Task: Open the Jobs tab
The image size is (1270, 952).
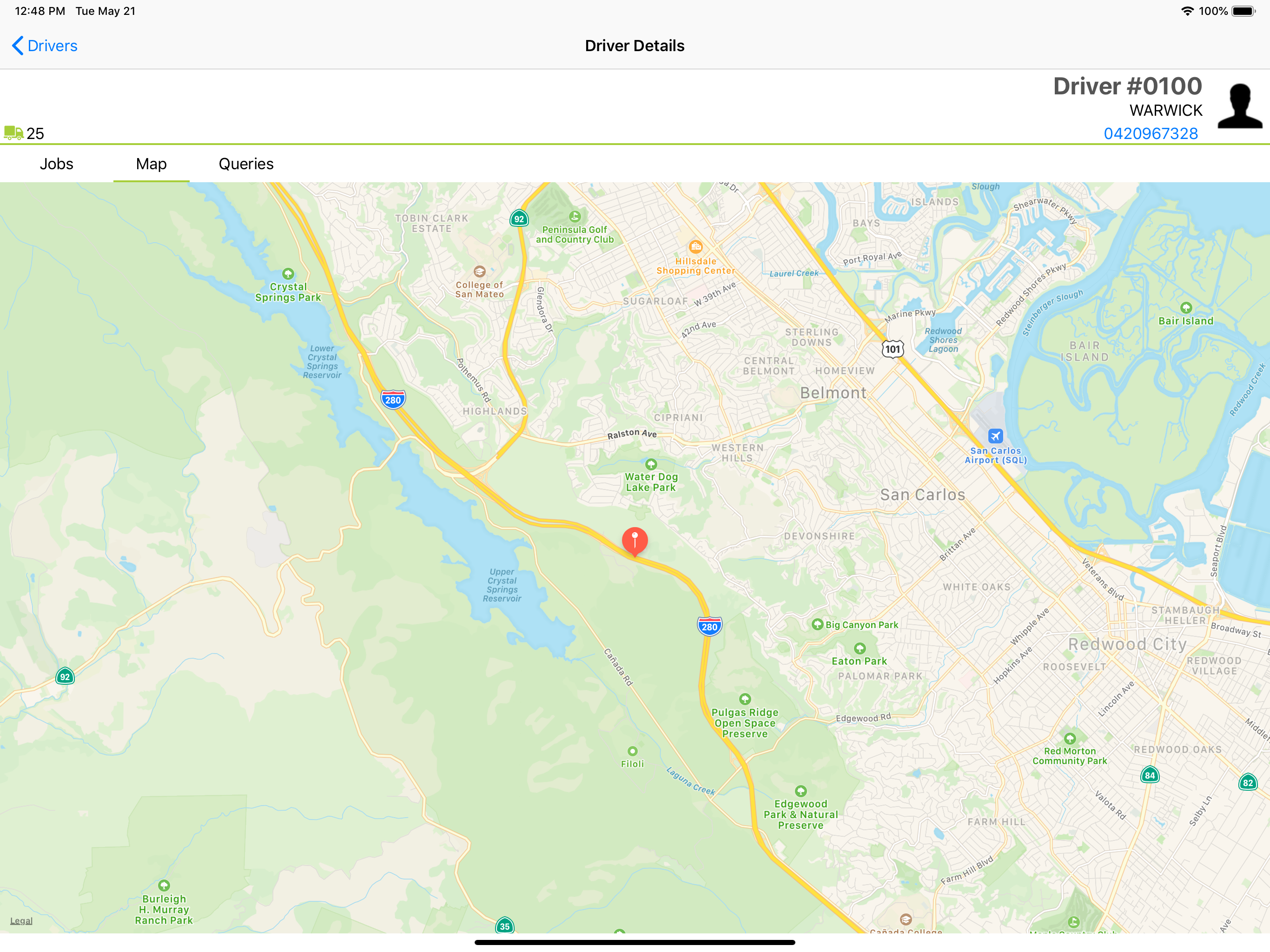Action: tap(56, 164)
